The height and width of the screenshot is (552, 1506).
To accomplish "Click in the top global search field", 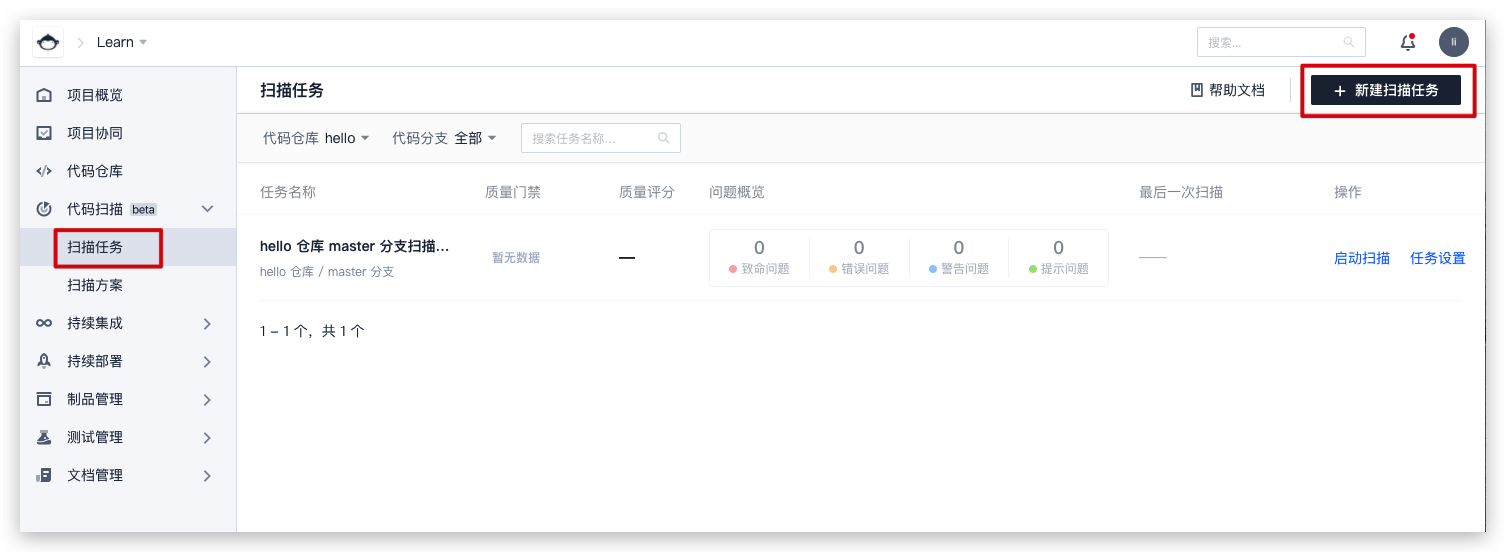I will point(1281,42).
